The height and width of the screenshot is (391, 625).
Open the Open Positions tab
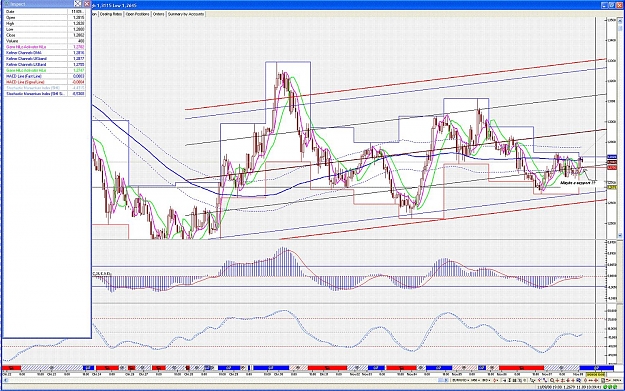[138, 14]
